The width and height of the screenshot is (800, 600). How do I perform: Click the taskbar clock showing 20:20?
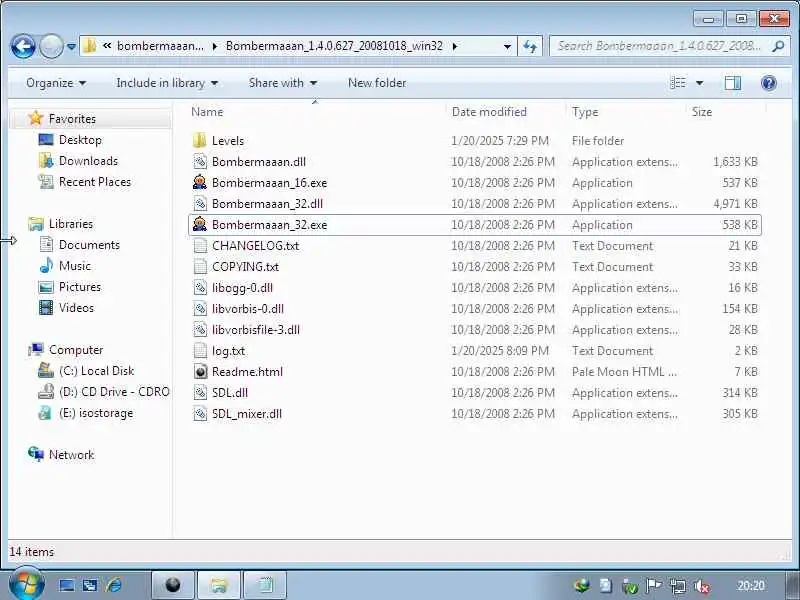[x=751, y=585]
